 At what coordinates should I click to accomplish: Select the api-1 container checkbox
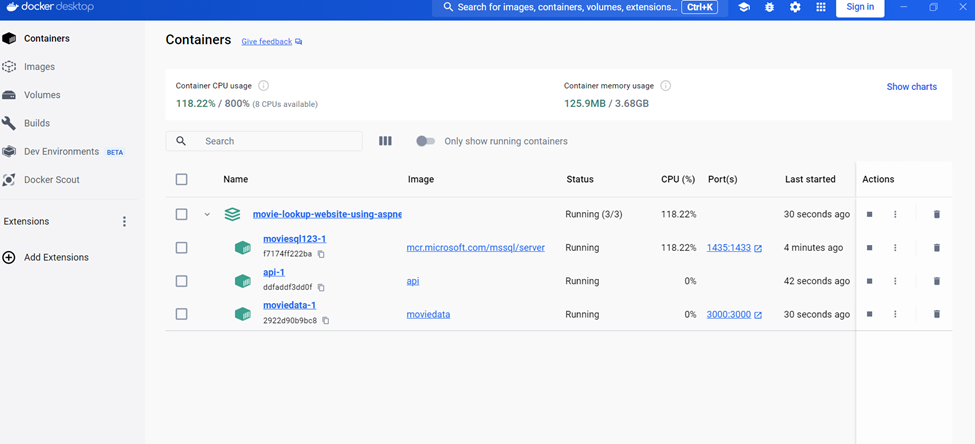tap(182, 281)
